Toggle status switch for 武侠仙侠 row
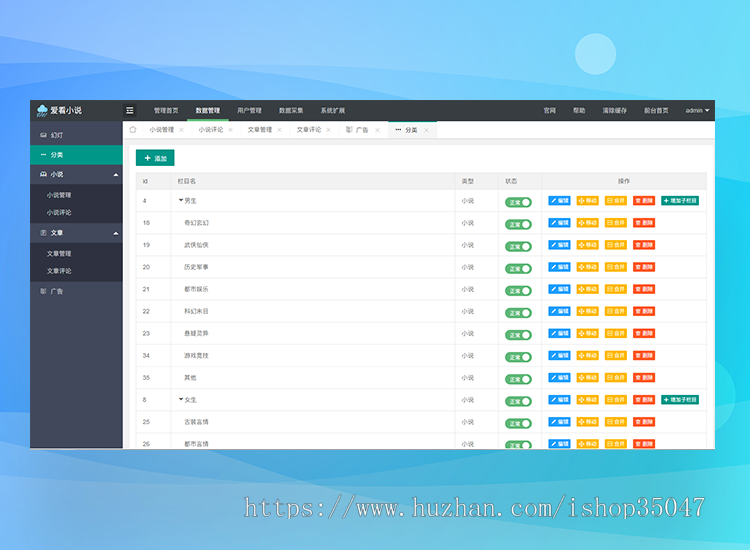The image size is (750, 550). pos(518,246)
